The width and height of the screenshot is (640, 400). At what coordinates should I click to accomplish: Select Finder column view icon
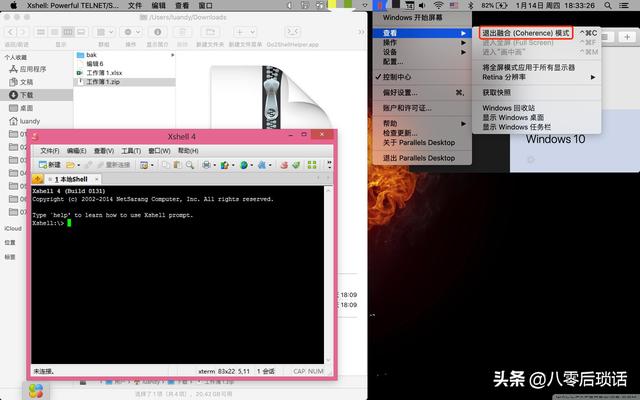coord(68,32)
